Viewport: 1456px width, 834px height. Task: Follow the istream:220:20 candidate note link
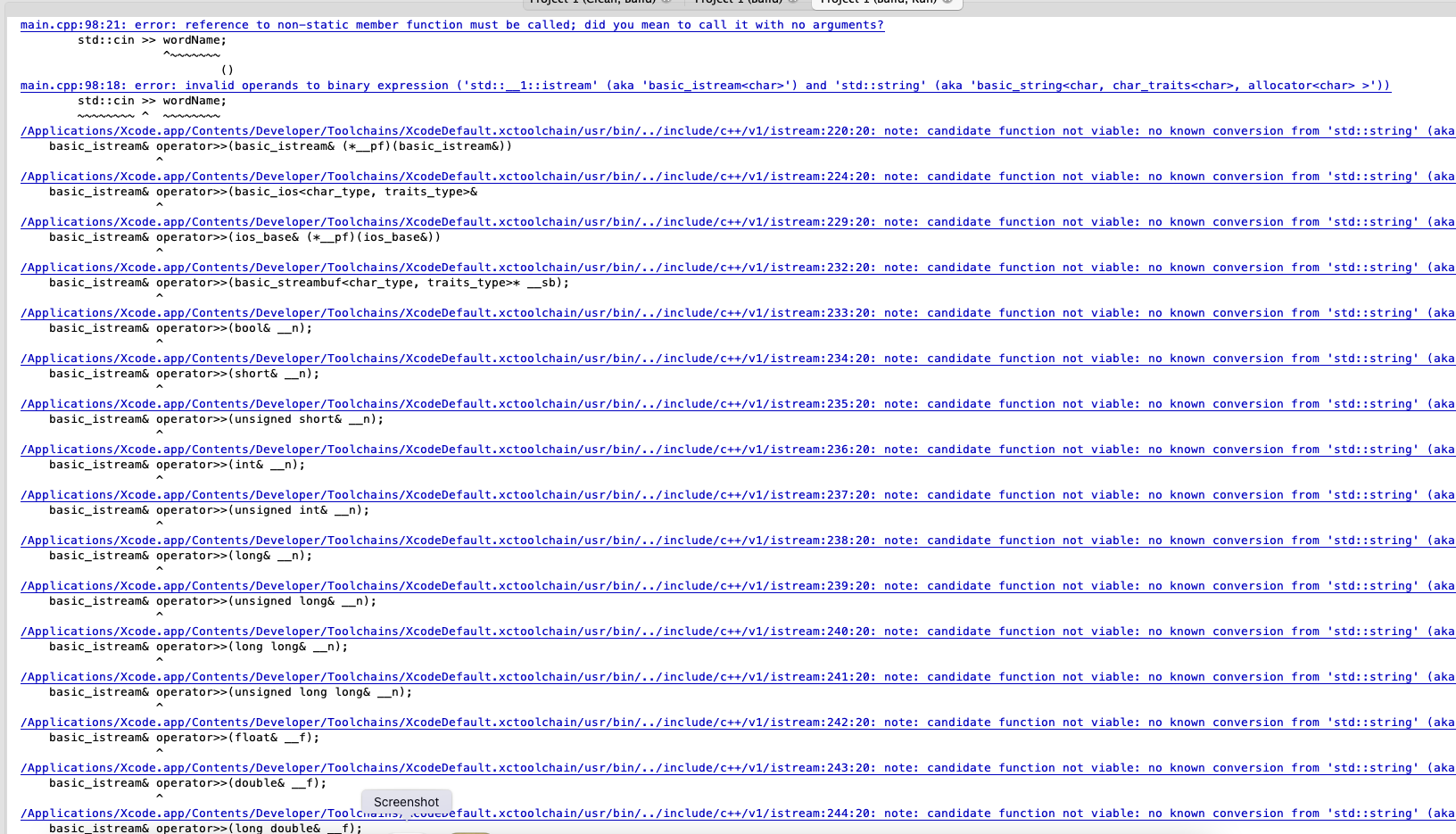coord(738,131)
